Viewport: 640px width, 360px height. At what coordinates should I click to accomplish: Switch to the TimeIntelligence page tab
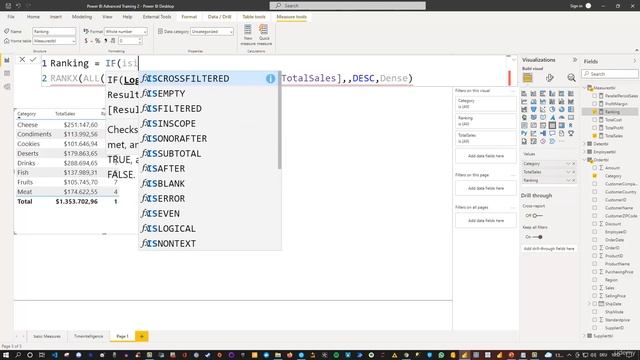point(88,336)
